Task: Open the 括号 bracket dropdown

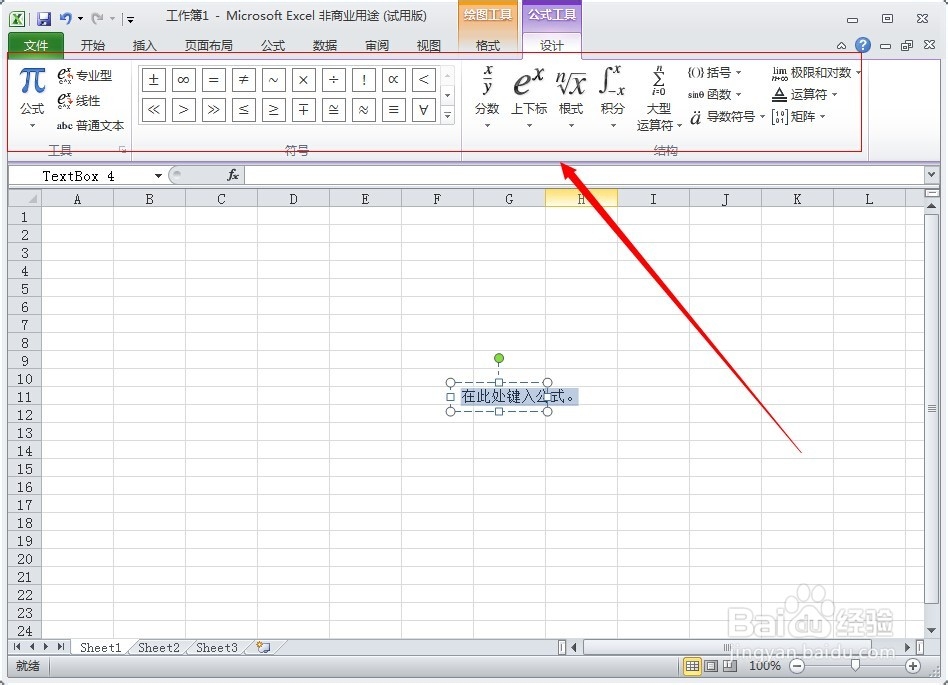Action: (x=715, y=73)
